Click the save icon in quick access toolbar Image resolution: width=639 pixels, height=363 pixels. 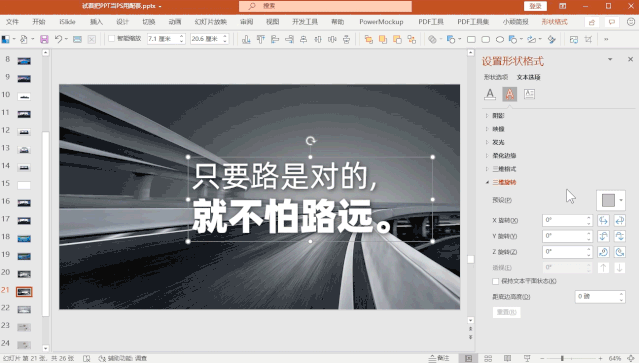coord(44,39)
